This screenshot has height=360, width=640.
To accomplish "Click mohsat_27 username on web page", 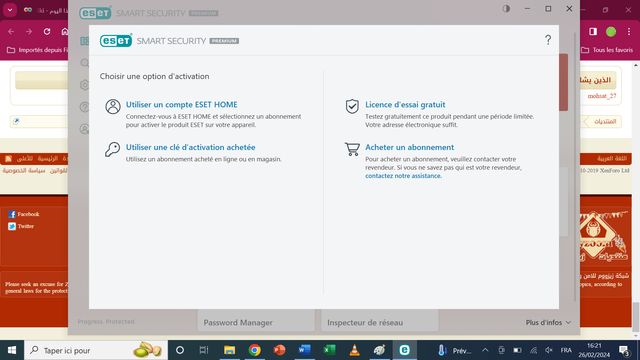I will [602, 96].
